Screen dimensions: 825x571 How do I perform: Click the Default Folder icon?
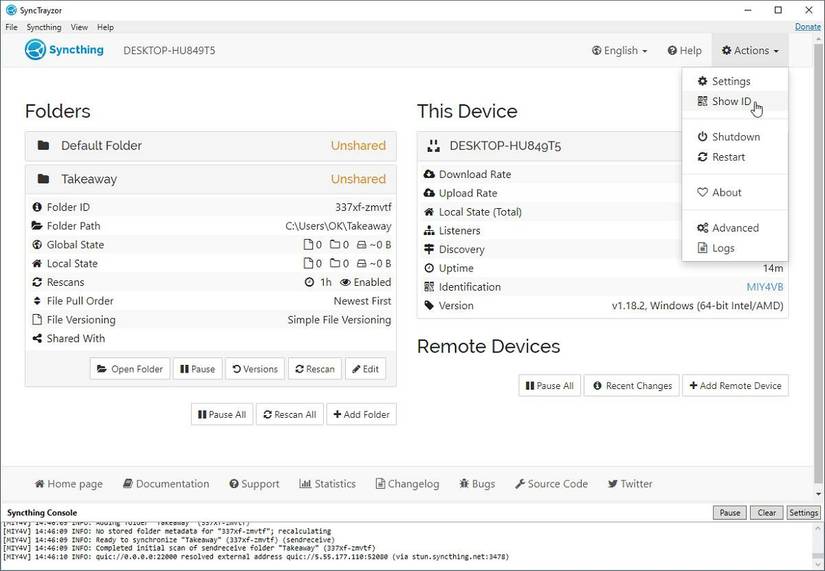[44, 145]
